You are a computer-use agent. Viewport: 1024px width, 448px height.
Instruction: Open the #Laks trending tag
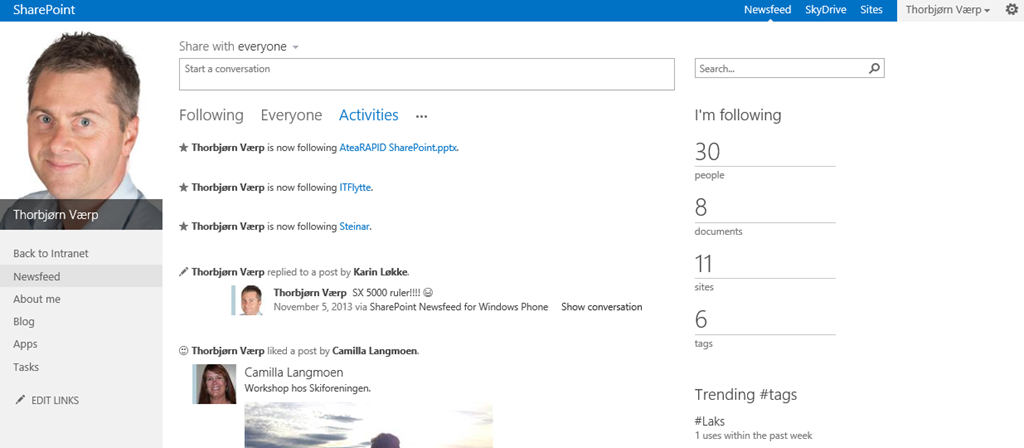(x=710, y=421)
